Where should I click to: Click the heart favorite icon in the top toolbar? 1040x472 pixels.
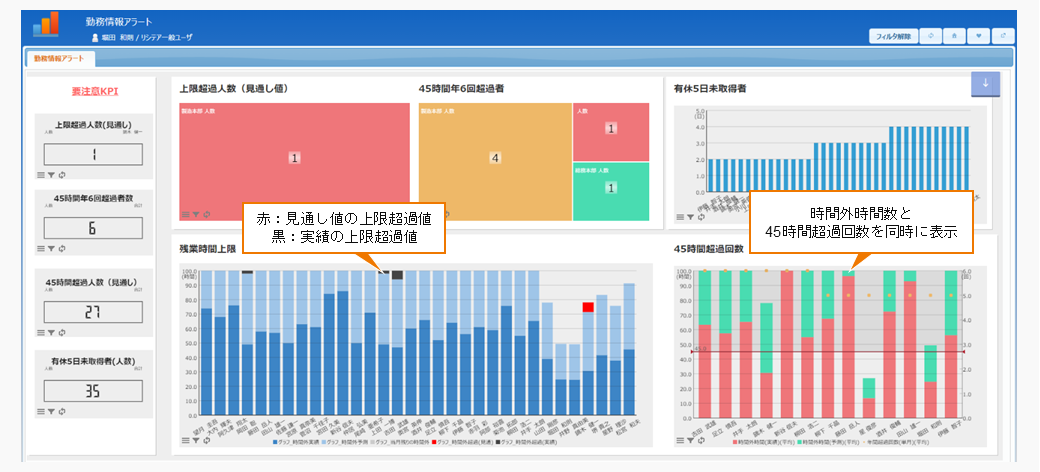tap(979, 35)
